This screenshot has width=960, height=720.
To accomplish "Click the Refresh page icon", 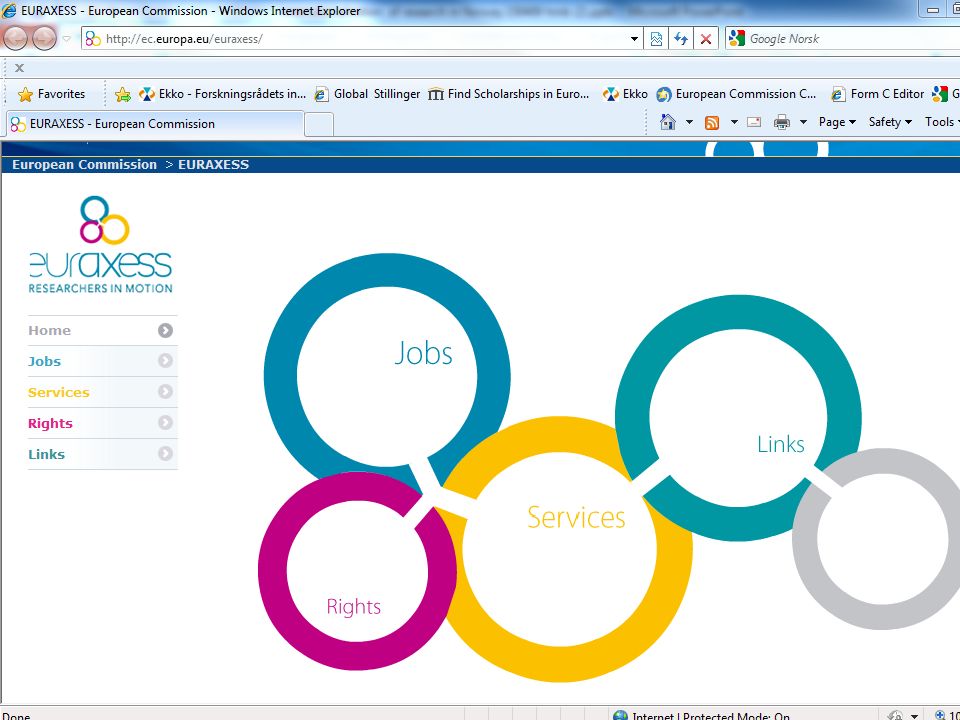I will 681,39.
